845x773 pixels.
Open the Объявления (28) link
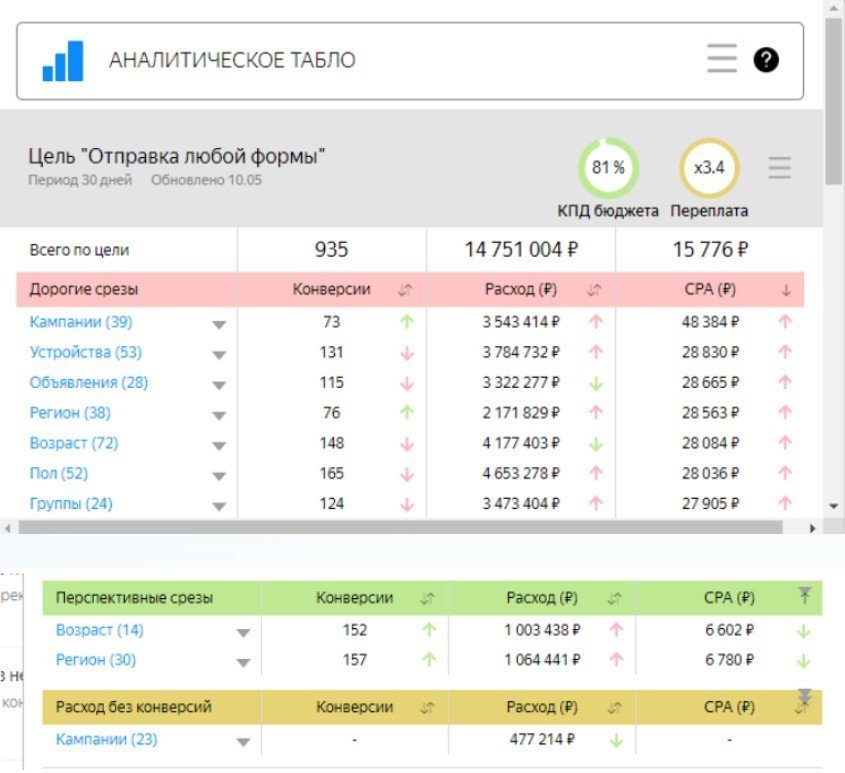(x=89, y=382)
